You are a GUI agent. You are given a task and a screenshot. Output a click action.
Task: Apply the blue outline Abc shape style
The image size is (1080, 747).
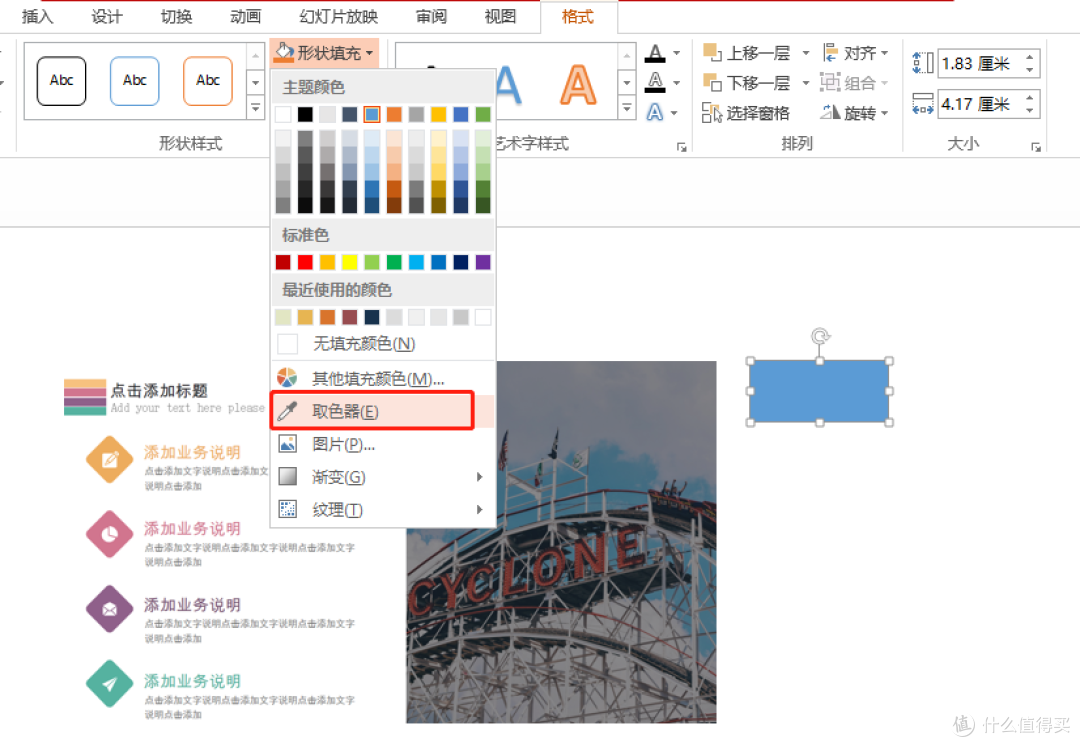[x=134, y=81]
